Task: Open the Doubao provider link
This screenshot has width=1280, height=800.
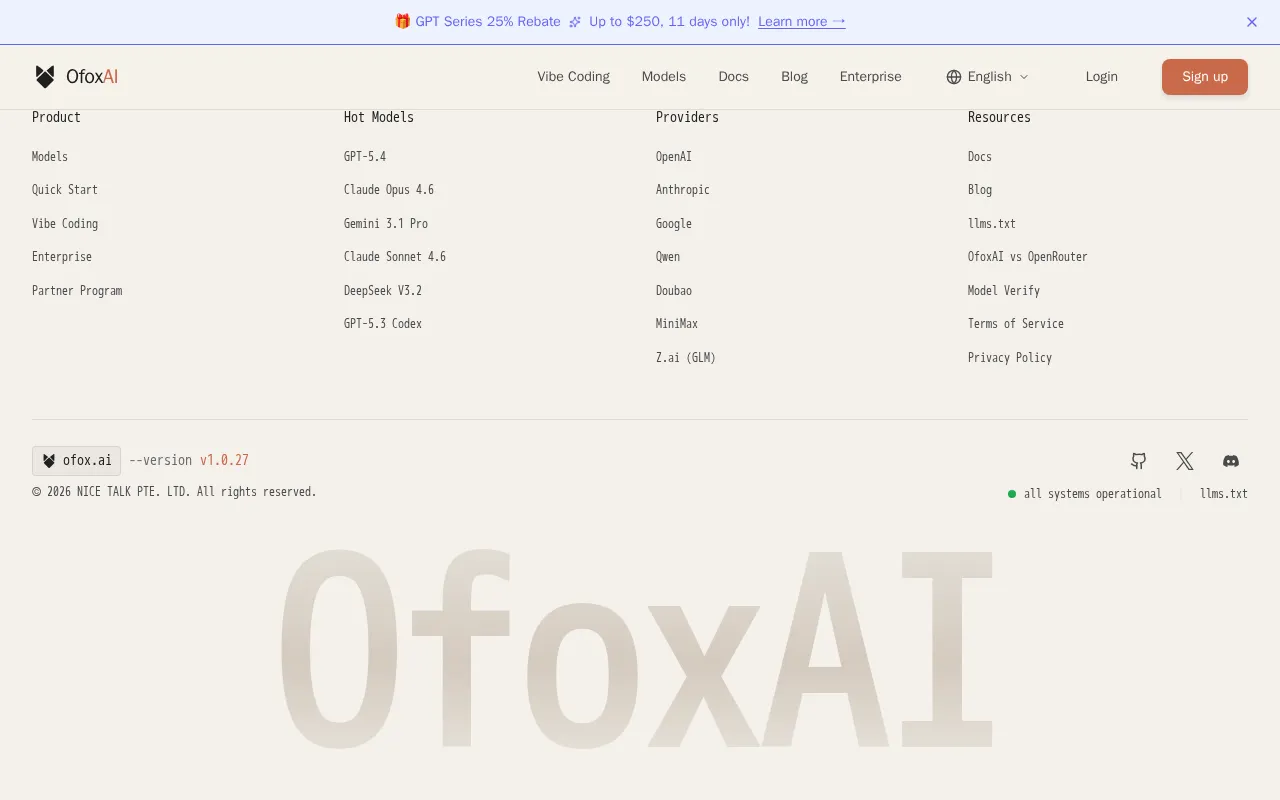Action: (x=674, y=291)
